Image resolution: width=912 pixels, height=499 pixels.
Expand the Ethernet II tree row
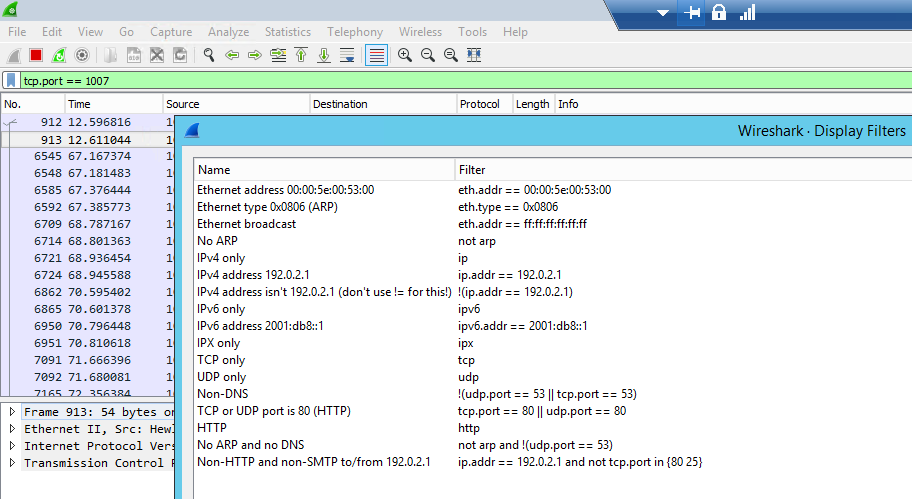(12, 429)
